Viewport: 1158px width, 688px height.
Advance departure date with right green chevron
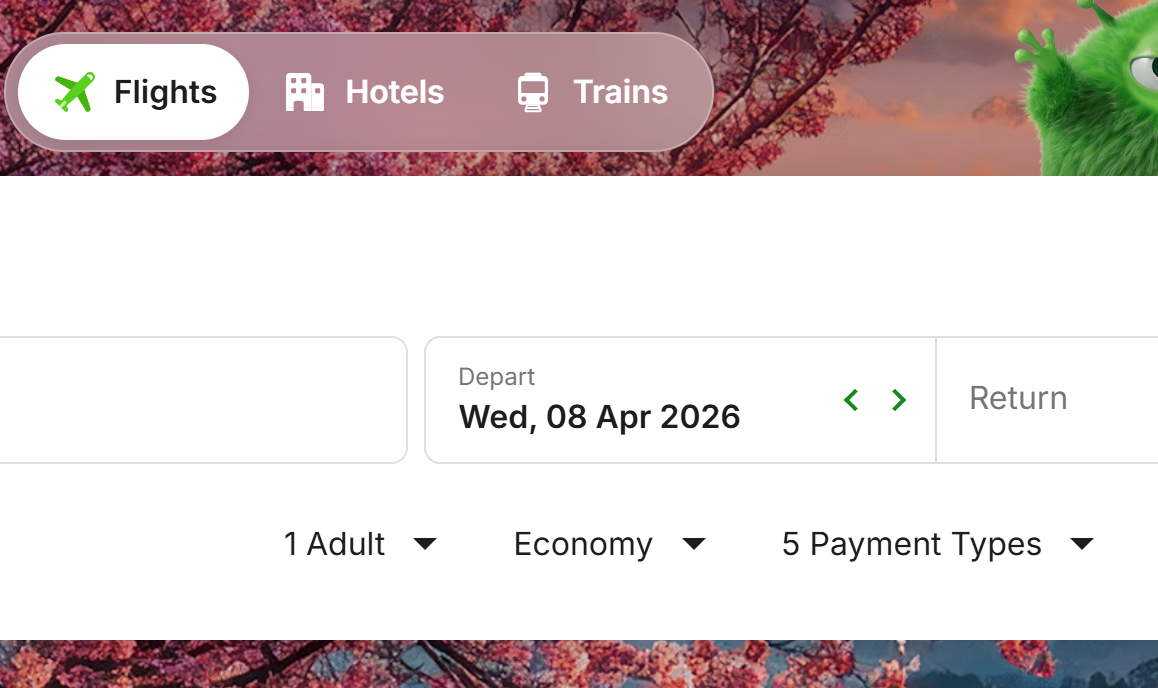(x=899, y=400)
